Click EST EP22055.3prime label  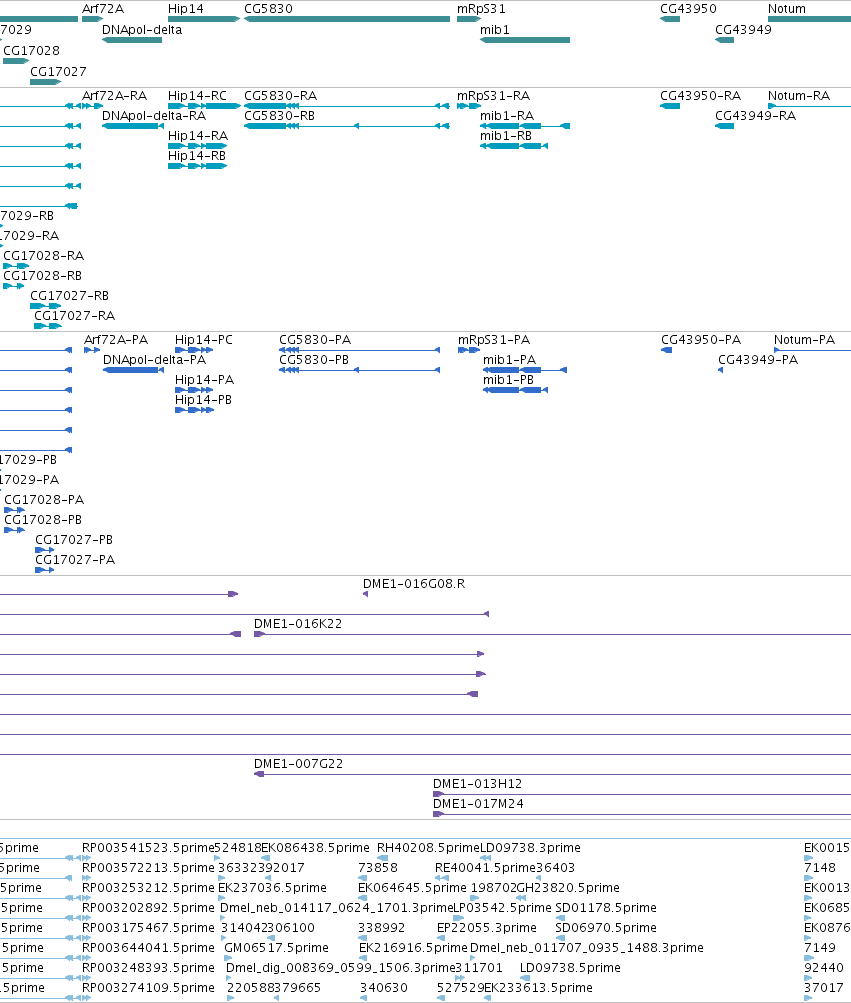(487, 928)
